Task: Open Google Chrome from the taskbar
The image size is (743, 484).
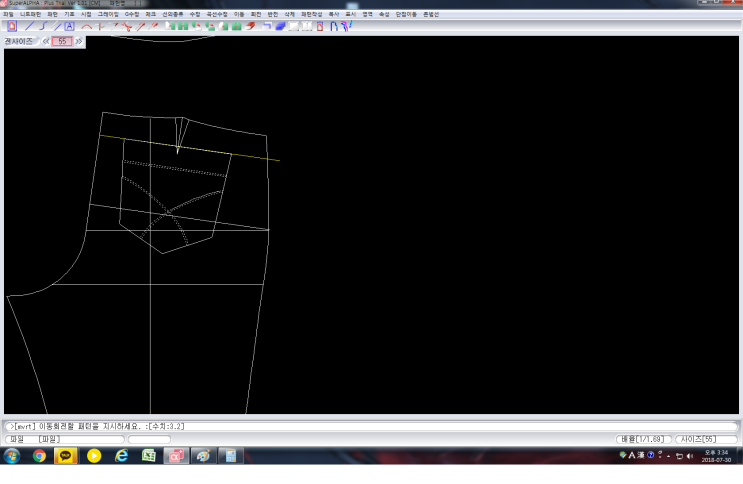Action: [x=39, y=456]
